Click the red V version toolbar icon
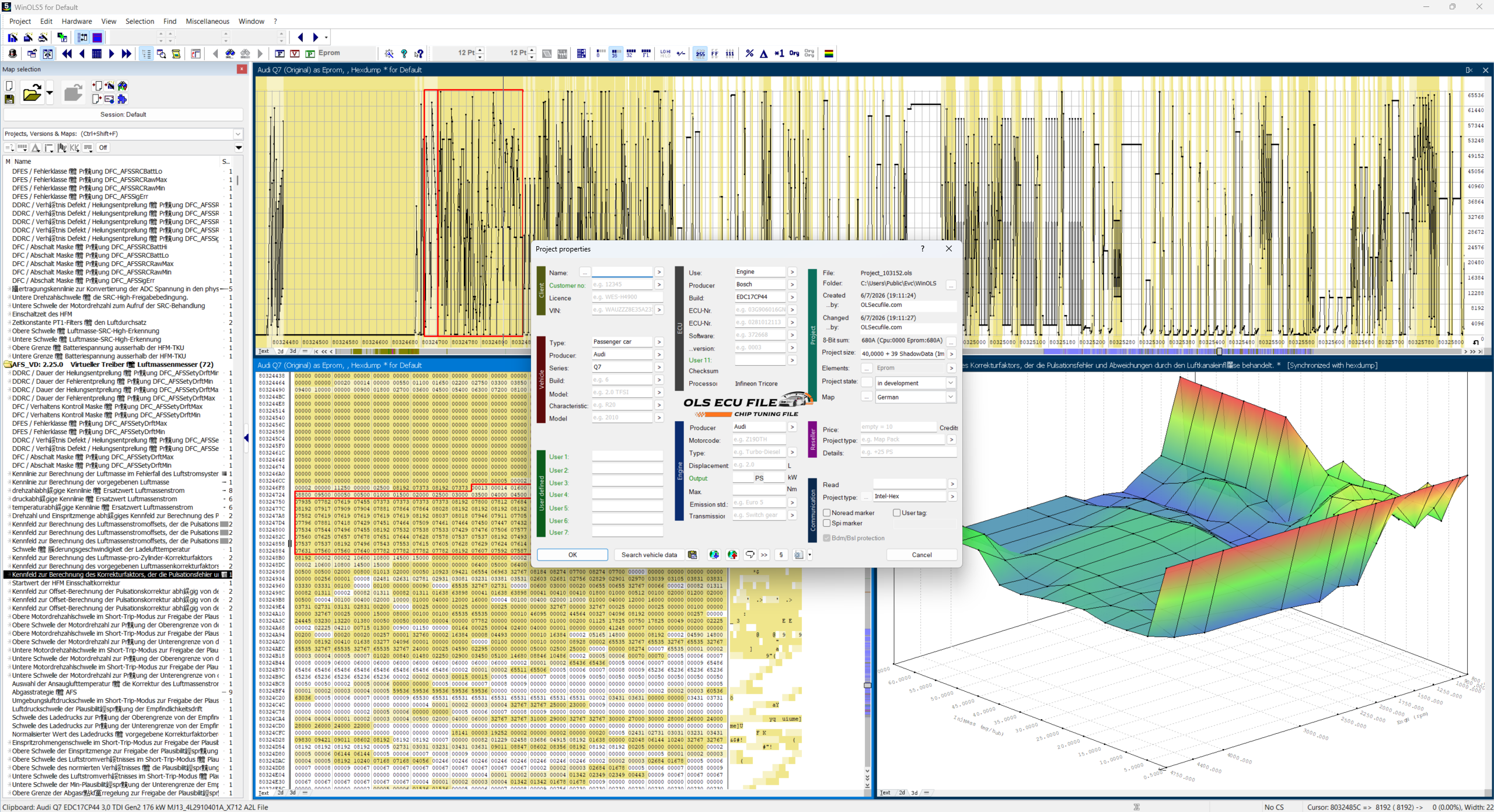 tap(295, 54)
